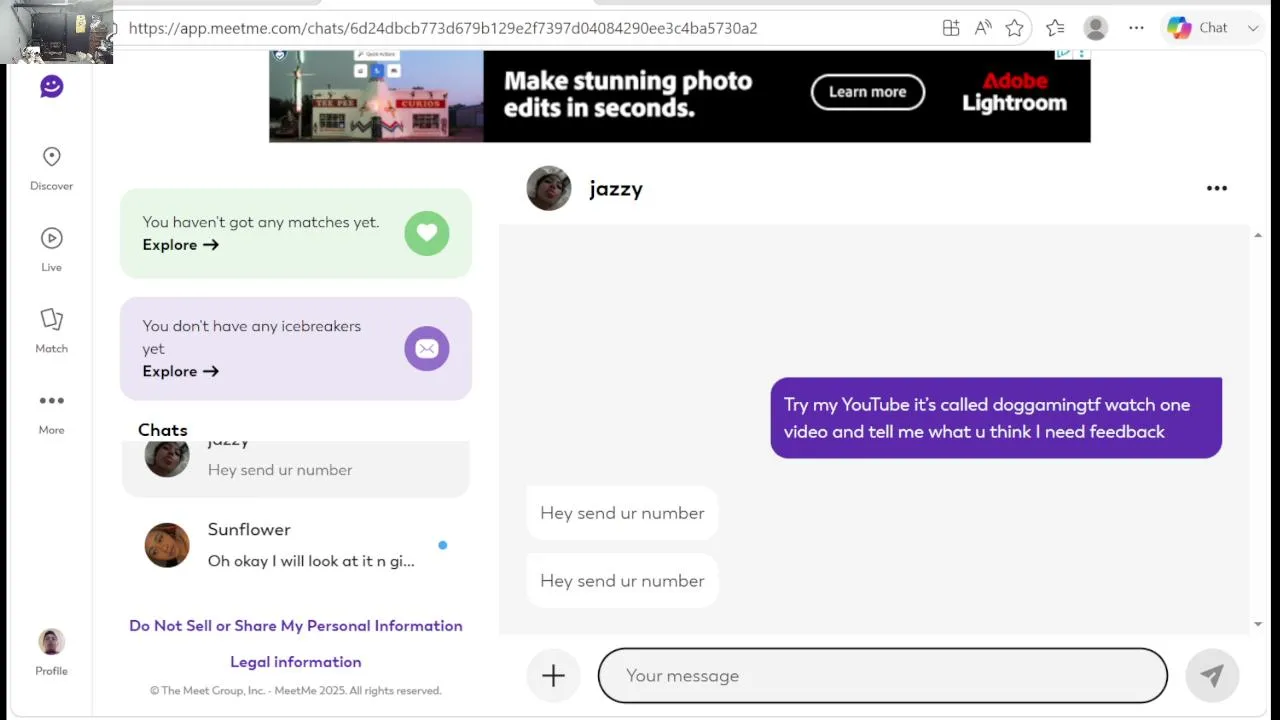Click Explore link under matches
Screen dimensions: 1280x720
[x=180, y=245]
